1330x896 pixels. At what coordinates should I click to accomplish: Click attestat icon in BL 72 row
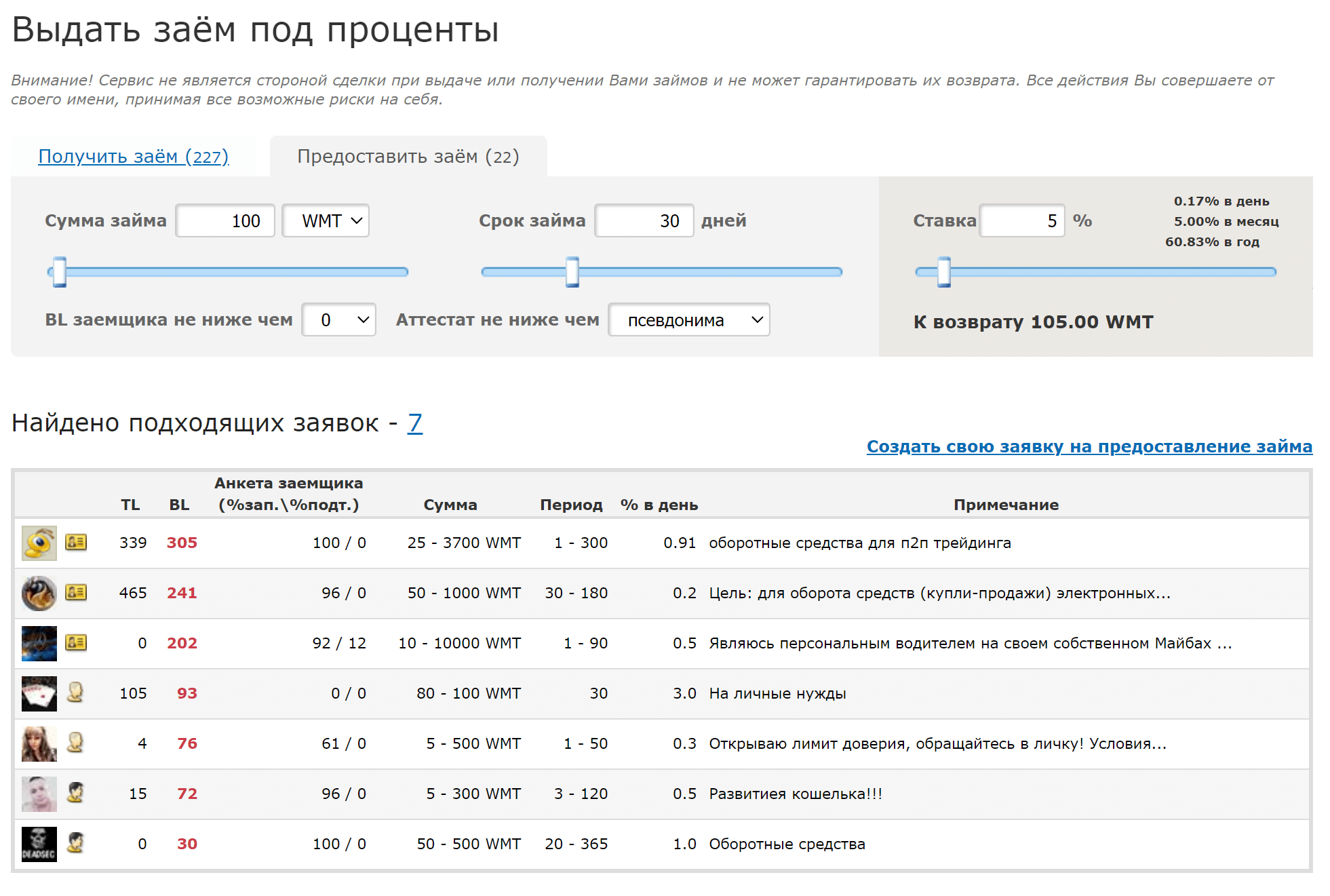click(x=75, y=793)
